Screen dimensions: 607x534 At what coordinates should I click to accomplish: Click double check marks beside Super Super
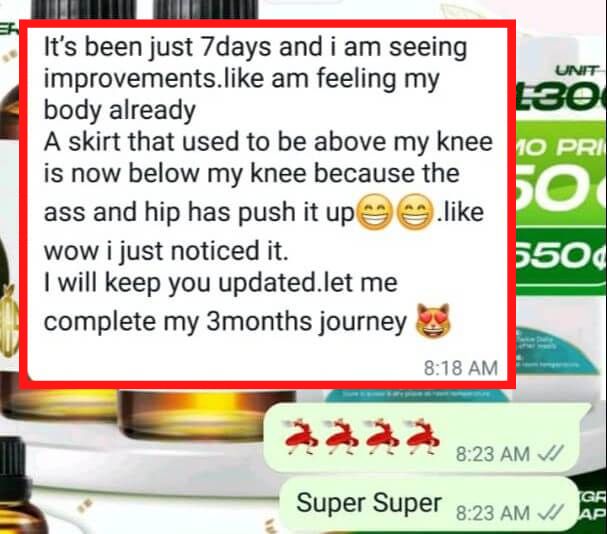(551, 513)
